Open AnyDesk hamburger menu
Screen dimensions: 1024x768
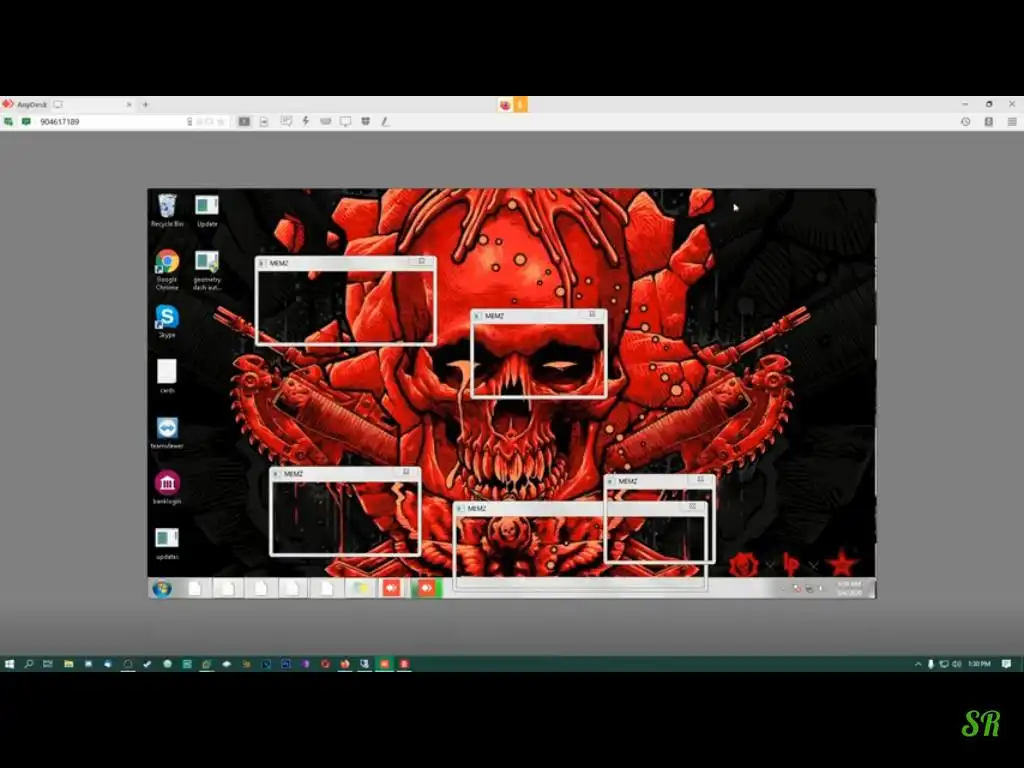pyautogui.click(x=1012, y=121)
